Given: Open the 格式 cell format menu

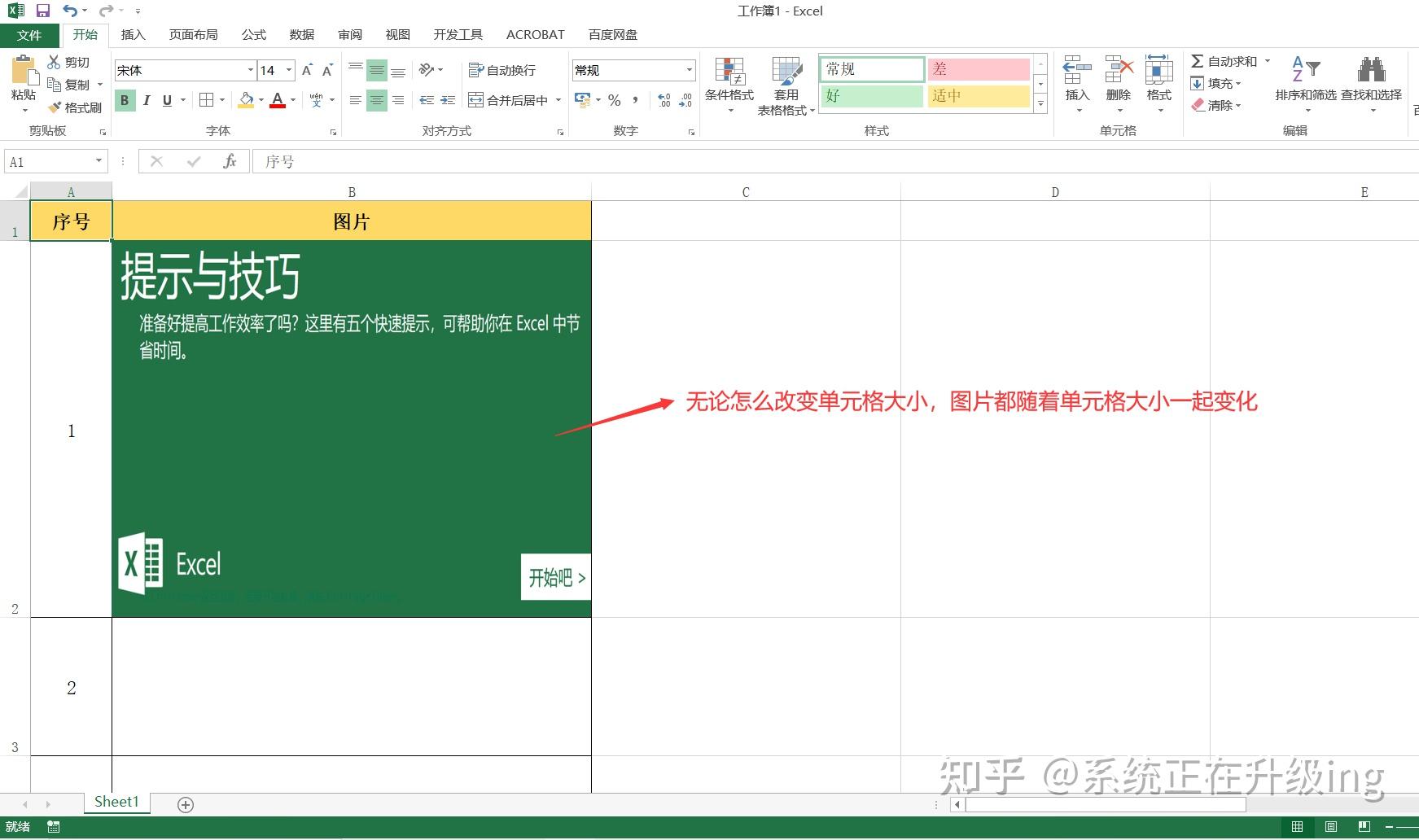Looking at the screenshot, I should click(x=1159, y=84).
